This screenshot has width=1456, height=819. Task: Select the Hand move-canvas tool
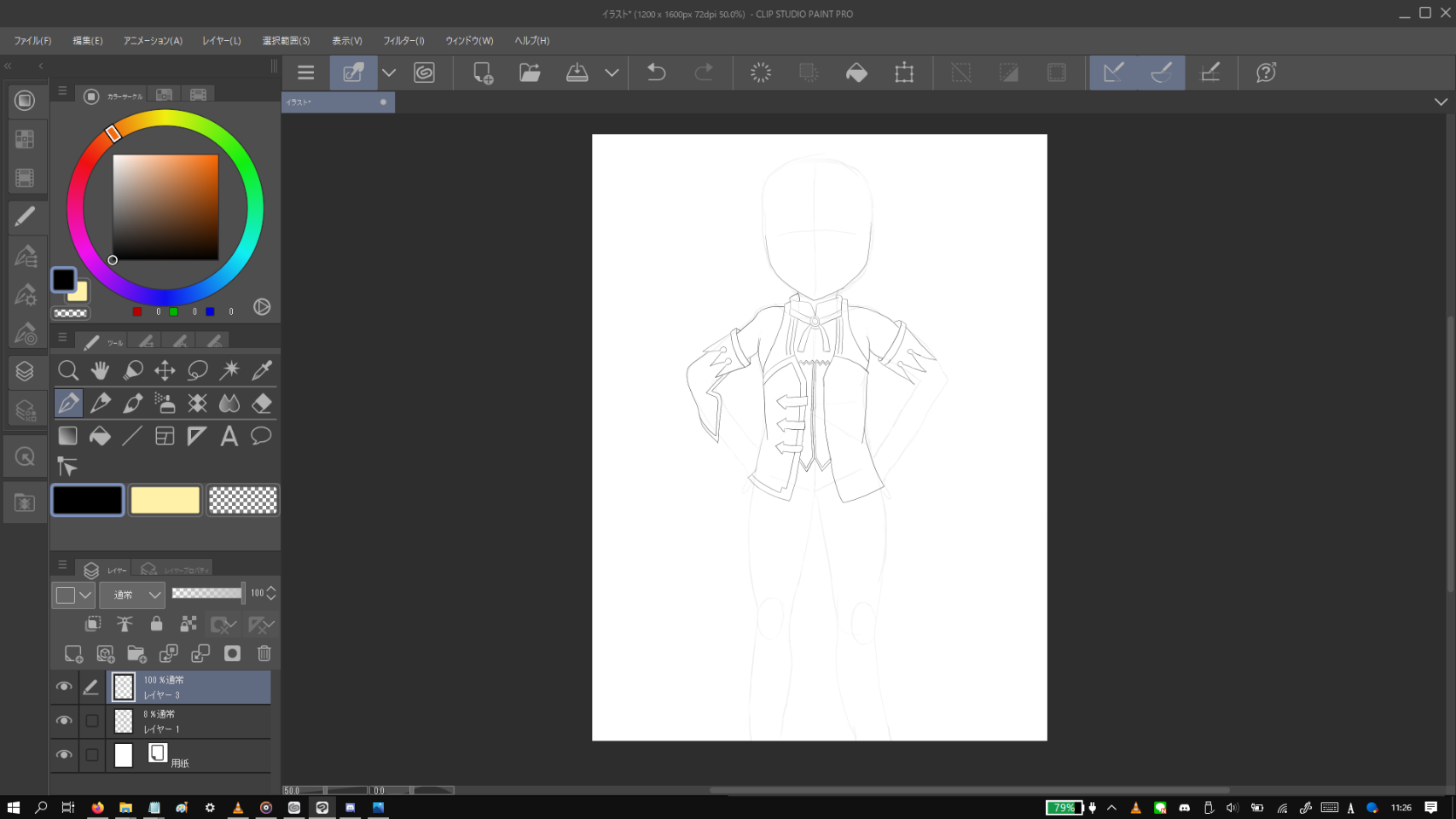coord(100,370)
